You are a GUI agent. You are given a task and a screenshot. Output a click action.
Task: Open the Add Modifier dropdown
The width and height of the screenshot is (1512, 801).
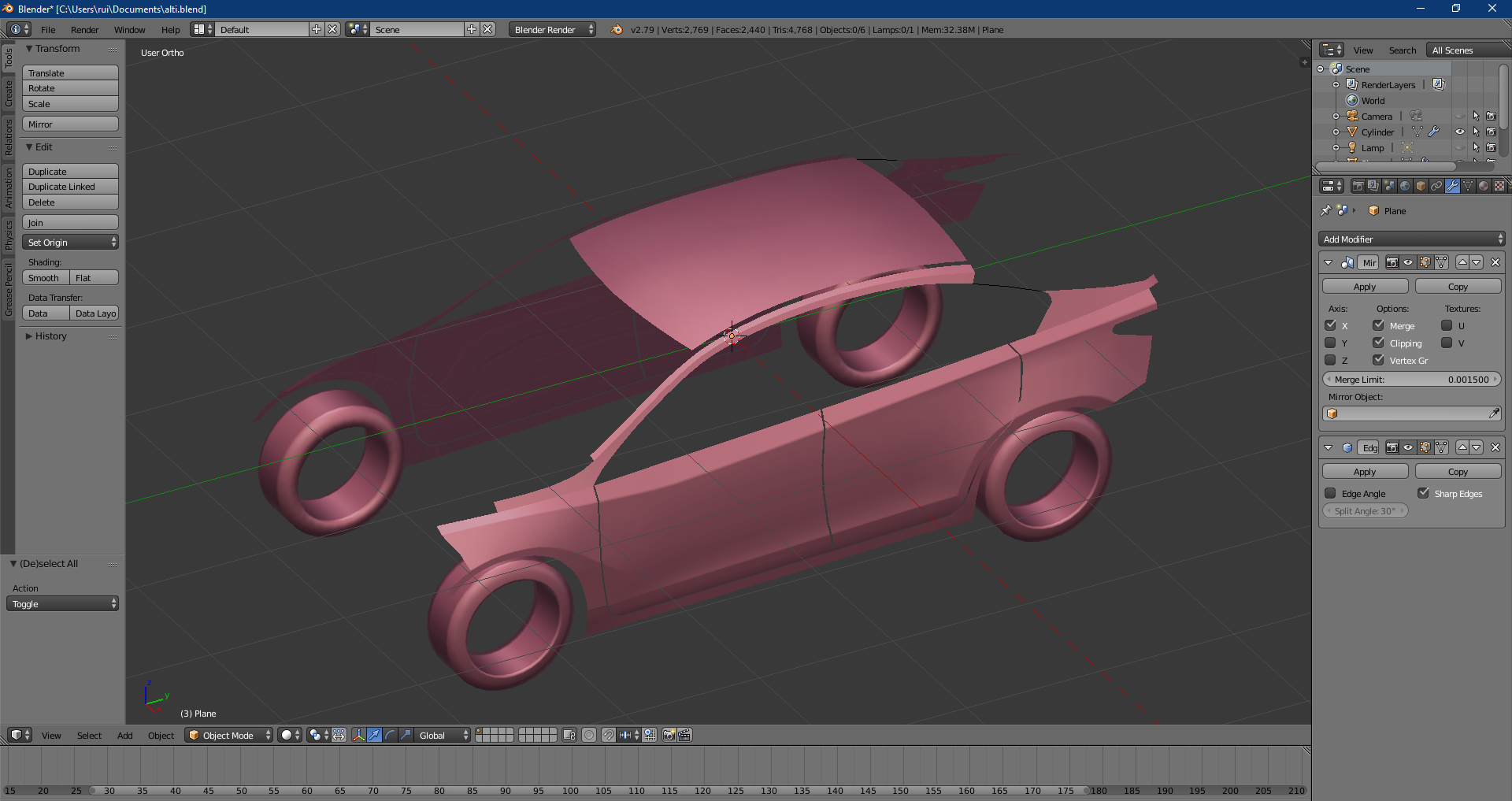(x=1411, y=239)
